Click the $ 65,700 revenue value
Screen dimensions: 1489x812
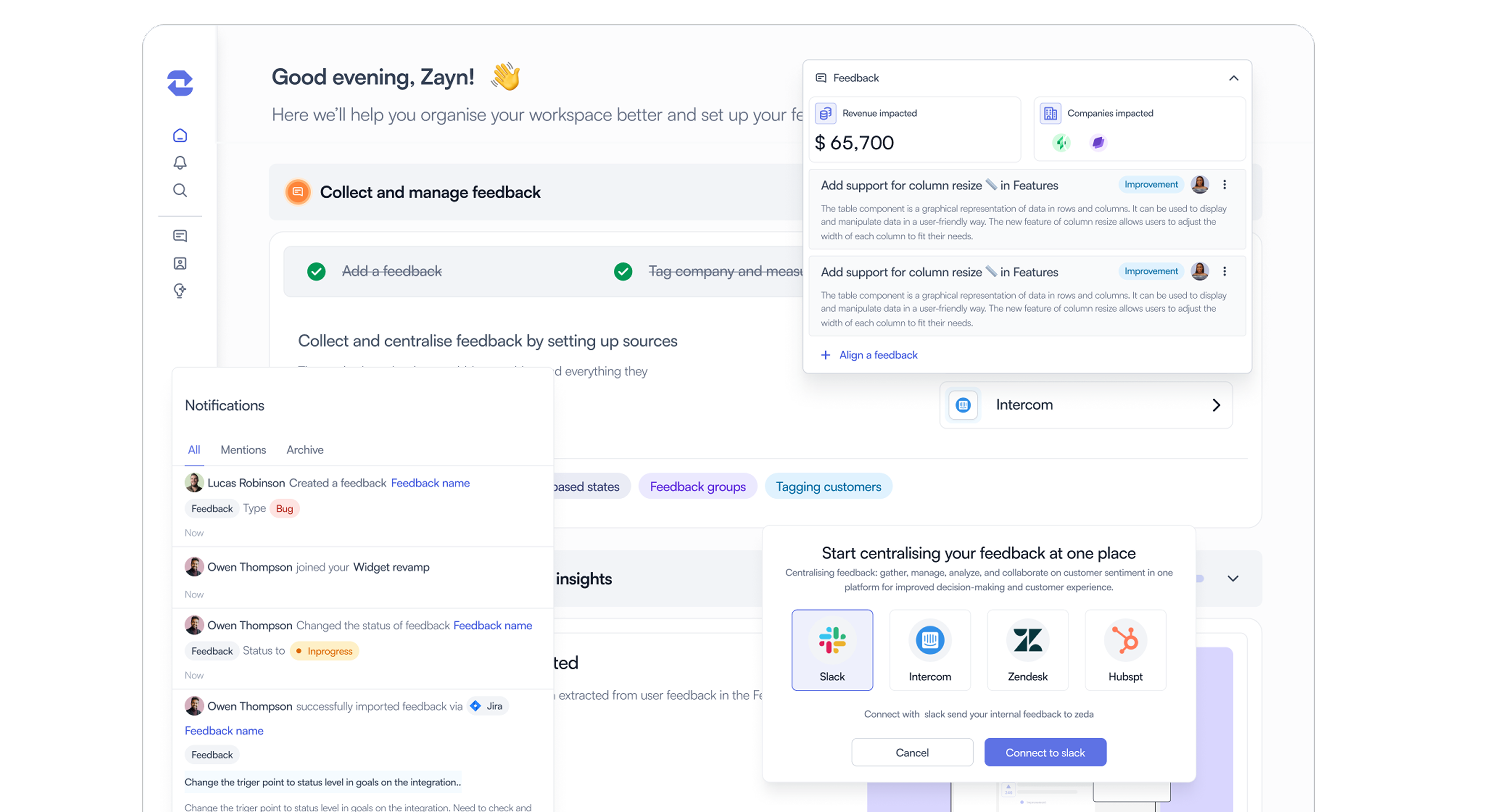[854, 143]
